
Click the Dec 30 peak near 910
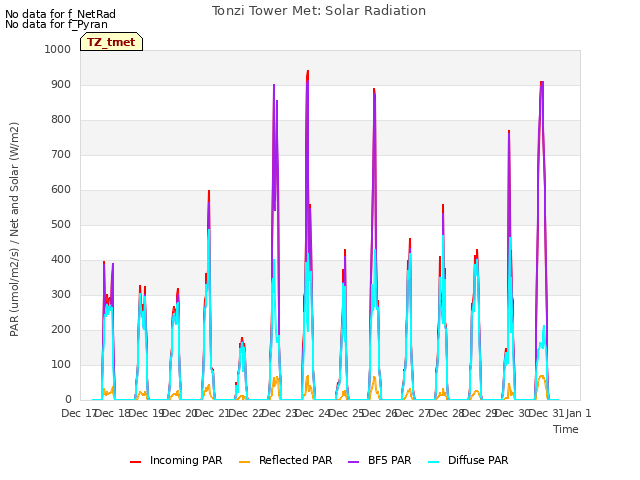click(x=542, y=83)
